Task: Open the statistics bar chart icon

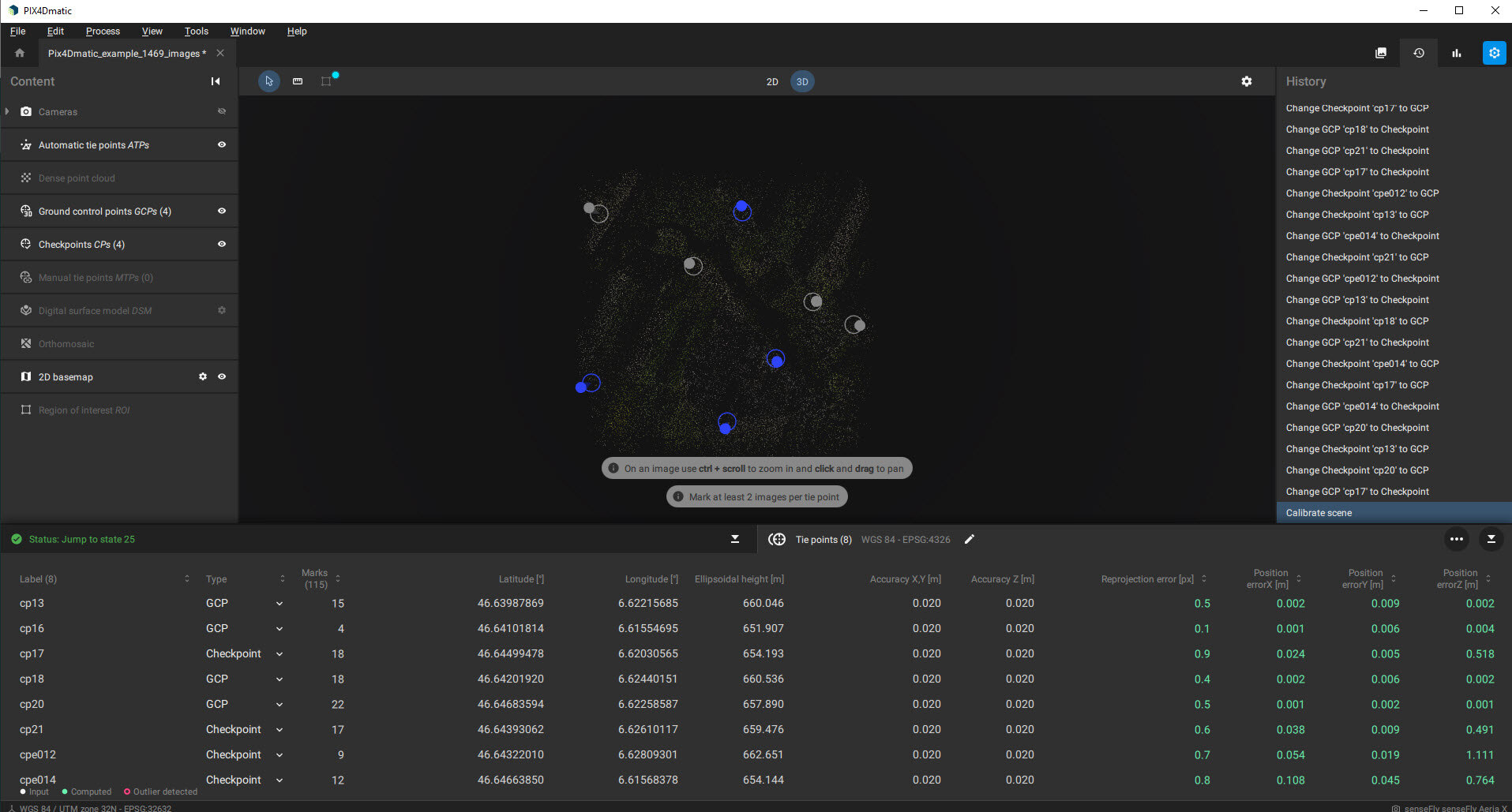Action: [x=1457, y=53]
